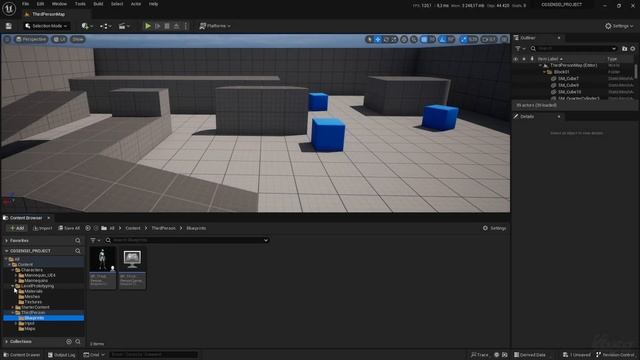Screen dimensions: 640x360
Task: Collapse ThirdPersonMap (Editor) in Outliner
Action: click(x=540, y=65)
